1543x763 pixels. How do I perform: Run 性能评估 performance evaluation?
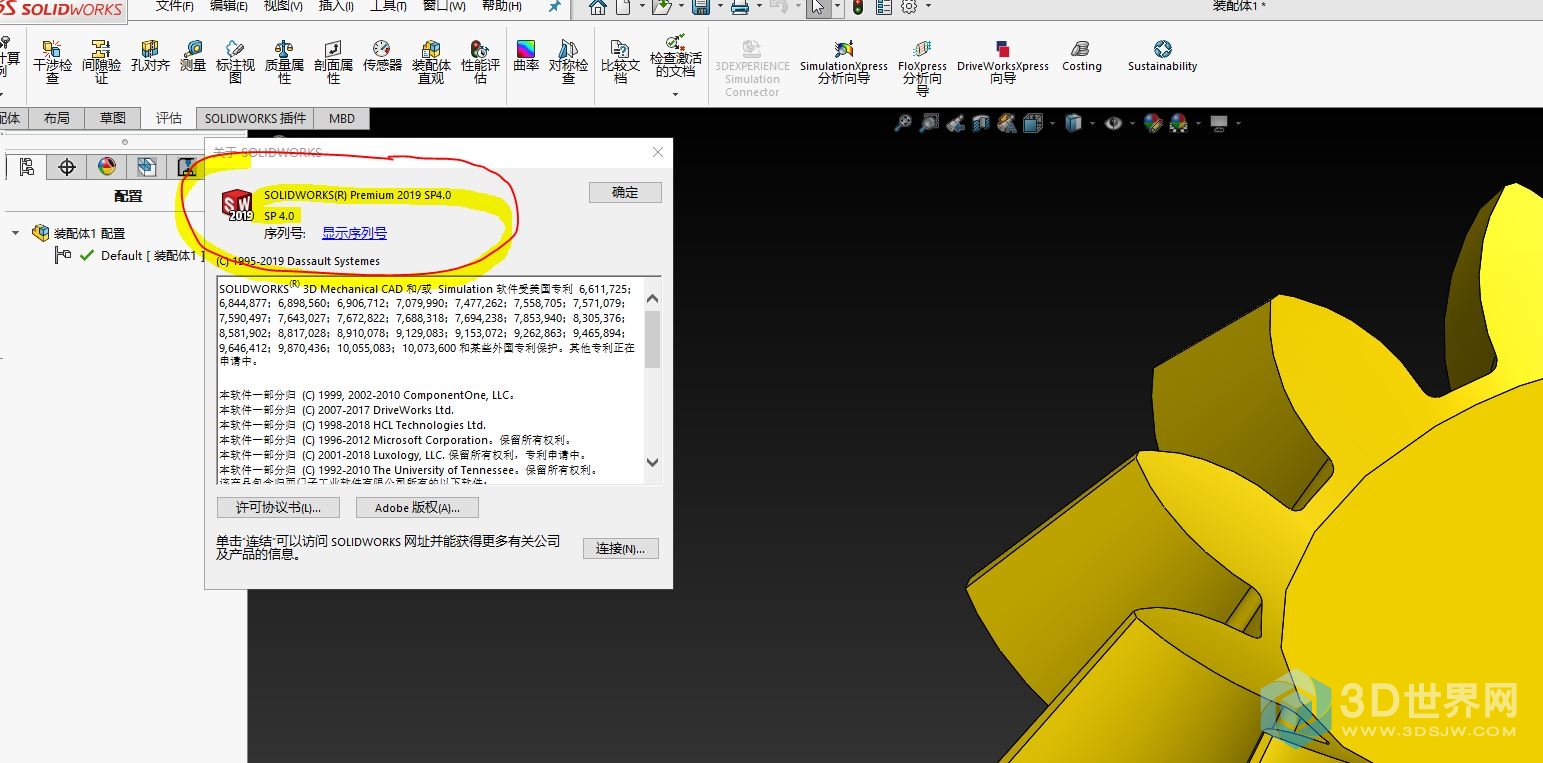(480, 62)
